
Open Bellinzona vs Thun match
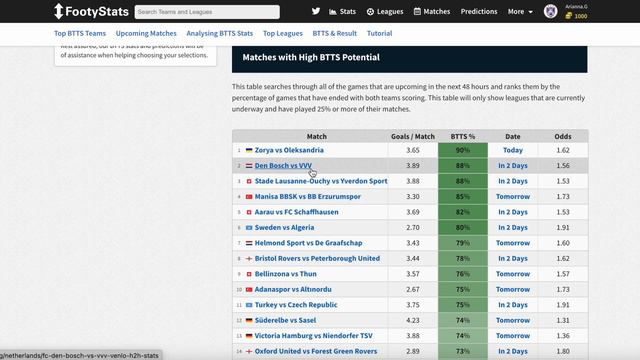pyautogui.click(x=286, y=274)
